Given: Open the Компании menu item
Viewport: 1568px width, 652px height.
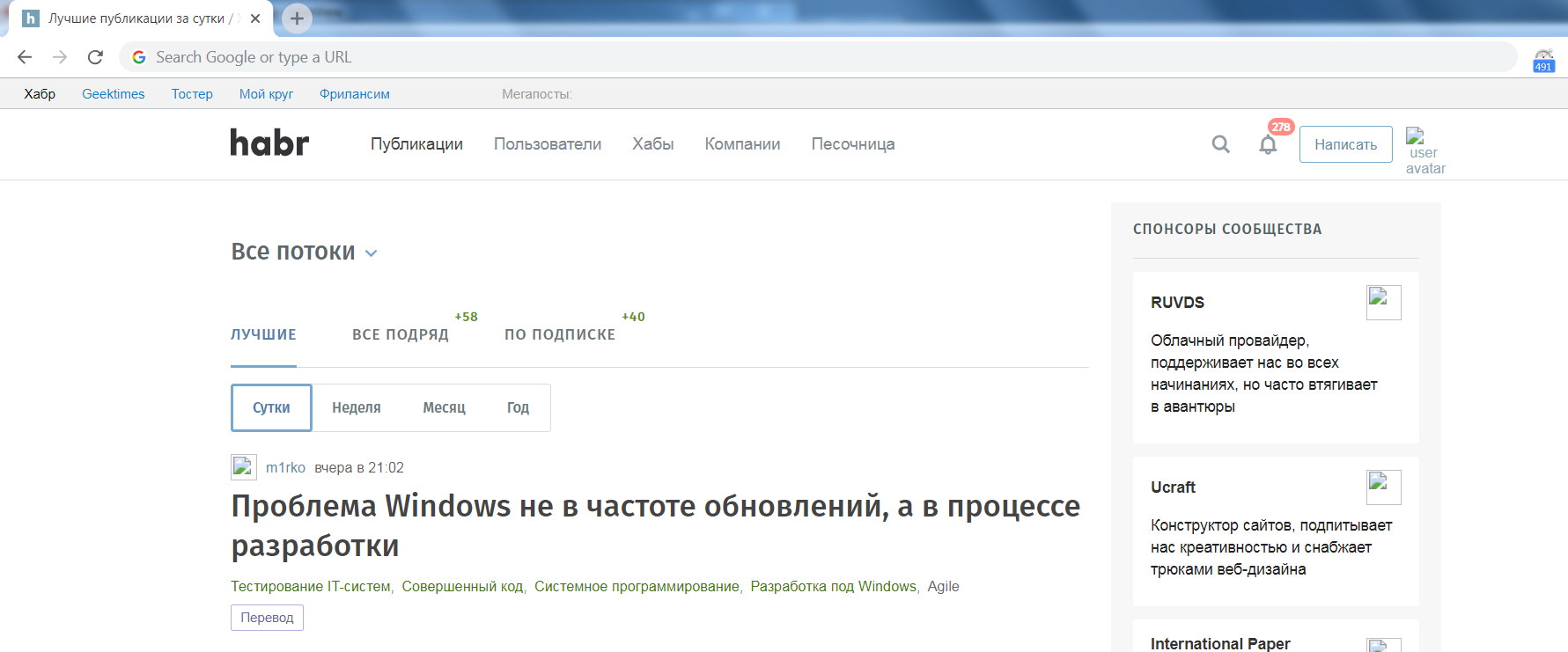Looking at the screenshot, I should pos(742,144).
